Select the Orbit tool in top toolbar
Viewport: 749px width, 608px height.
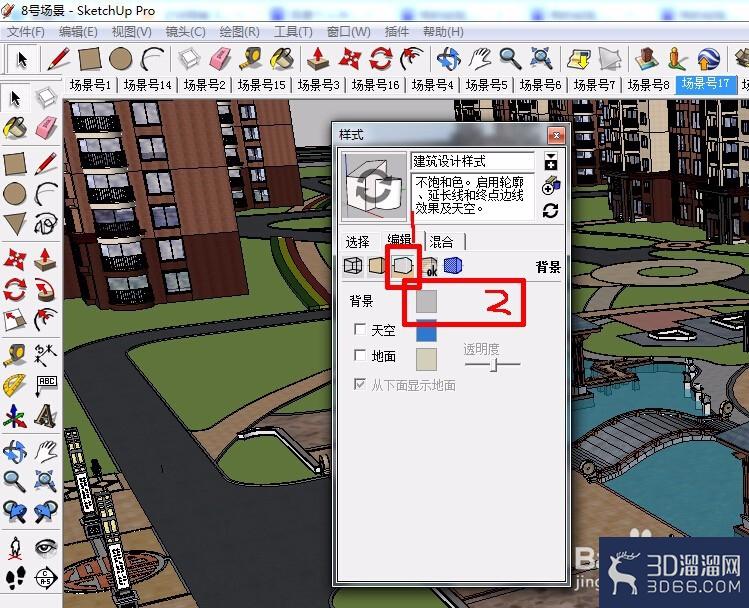(448, 59)
